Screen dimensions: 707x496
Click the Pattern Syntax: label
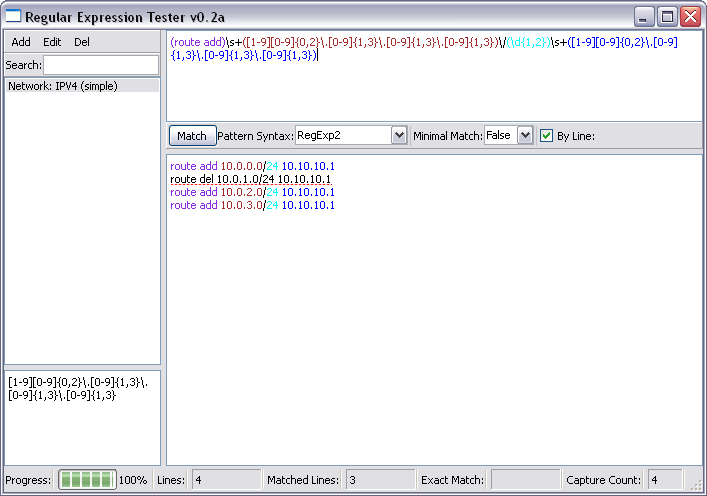255,136
